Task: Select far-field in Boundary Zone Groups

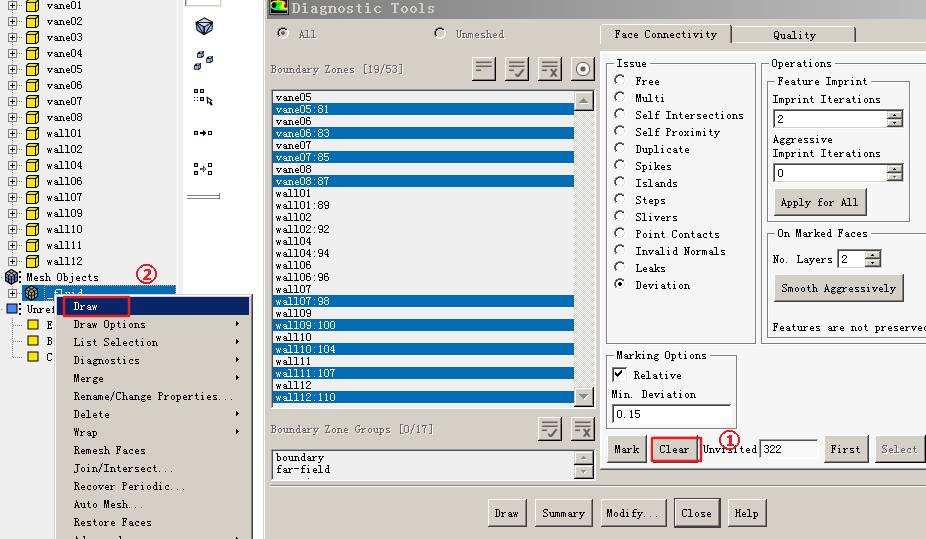Action: tap(423, 469)
